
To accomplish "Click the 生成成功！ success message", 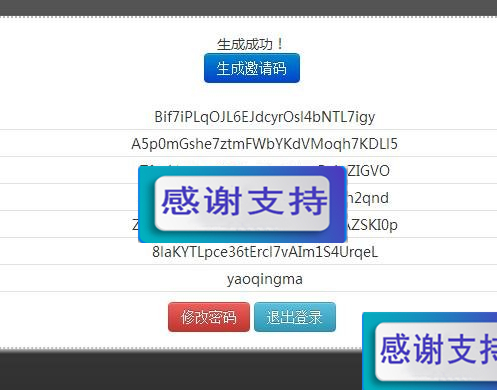I will click(250, 44).
